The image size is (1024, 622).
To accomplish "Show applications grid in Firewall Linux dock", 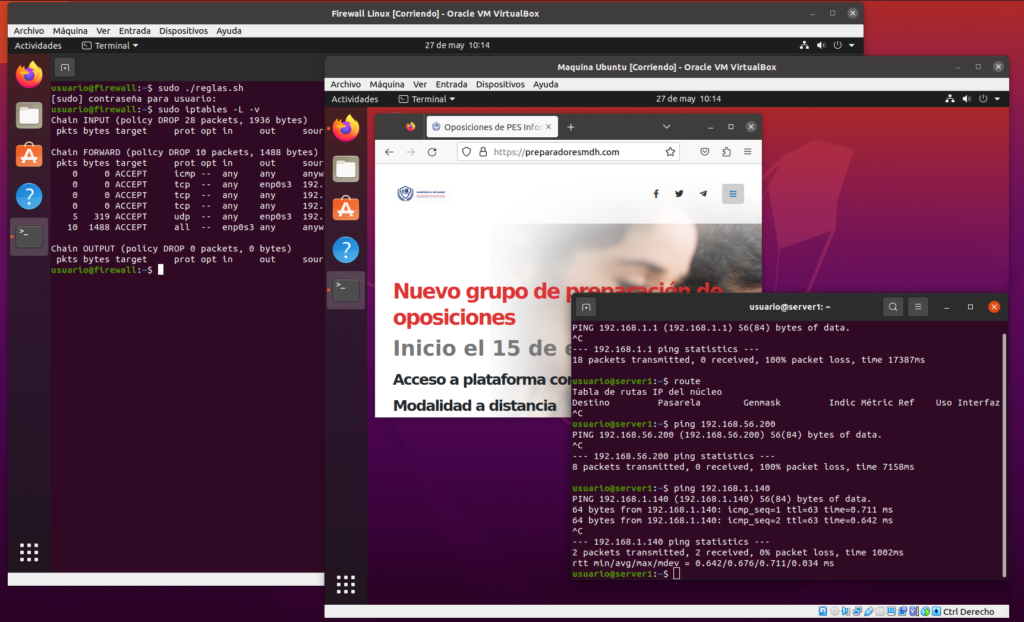I will point(29,552).
